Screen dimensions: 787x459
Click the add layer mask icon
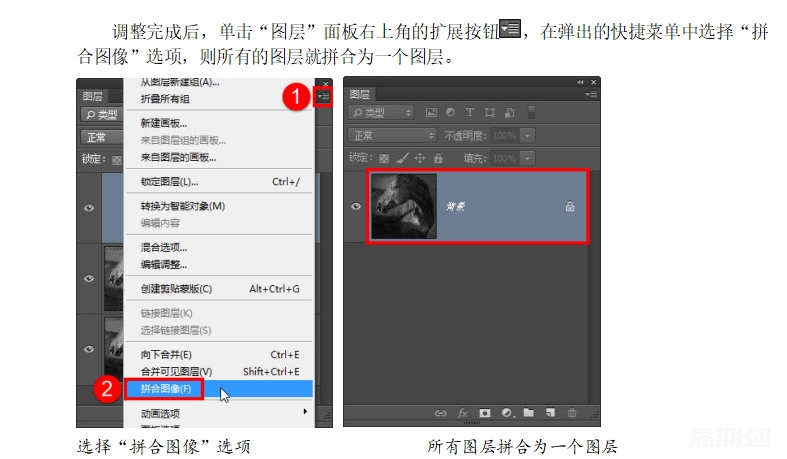coord(484,413)
